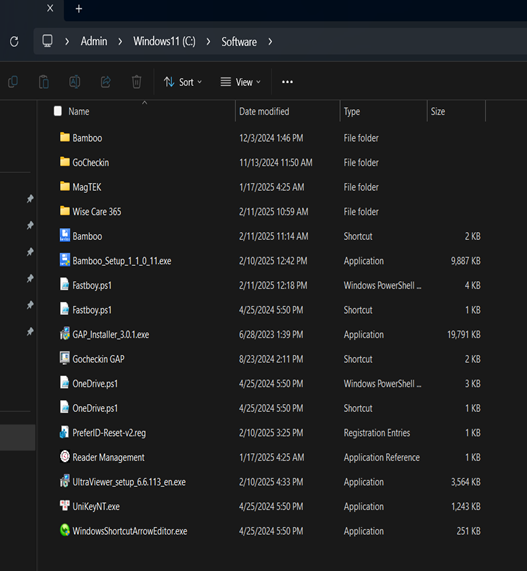The width and height of the screenshot is (527, 571).
Task: Click the Application Reference type cell
Action: point(382,457)
